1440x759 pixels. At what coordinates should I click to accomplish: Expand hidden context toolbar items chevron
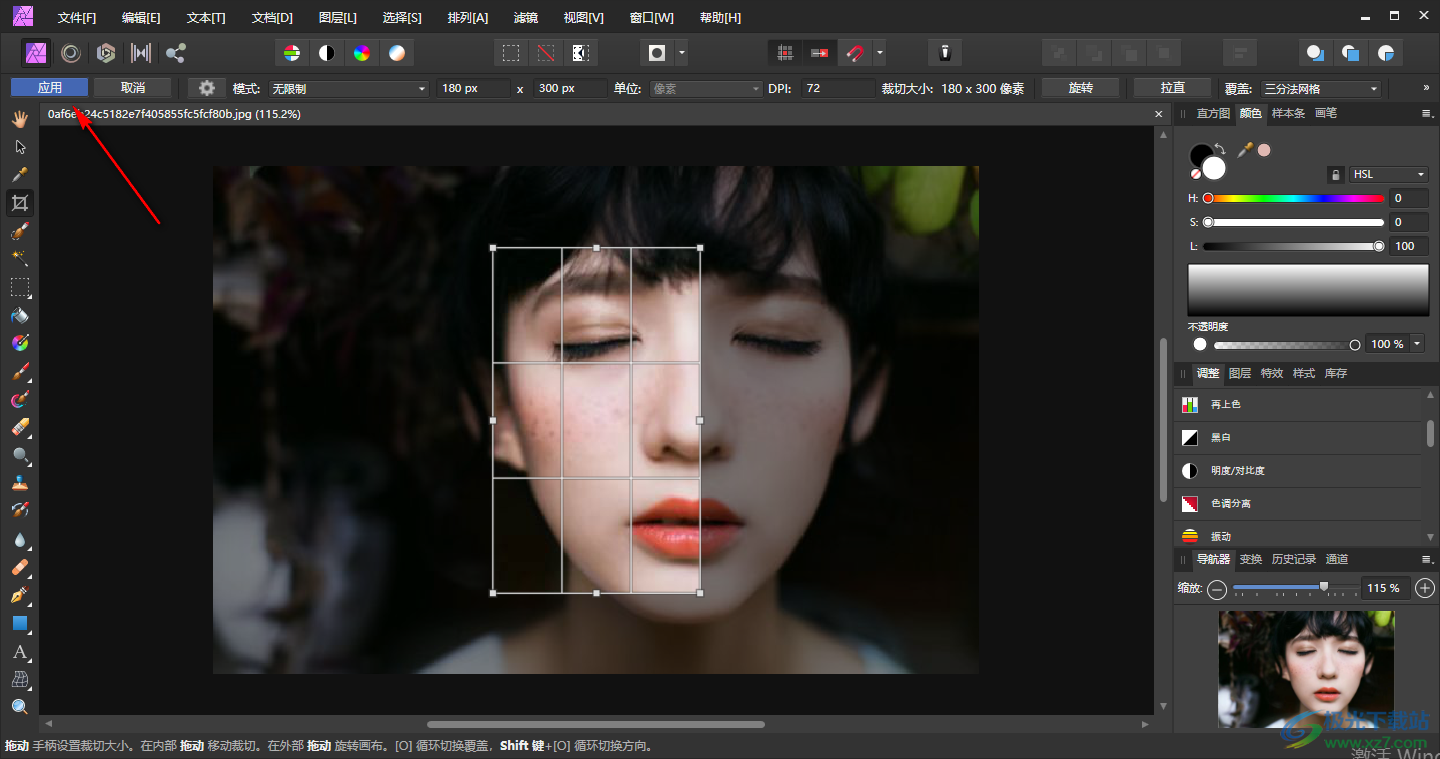pos(1426,88)
